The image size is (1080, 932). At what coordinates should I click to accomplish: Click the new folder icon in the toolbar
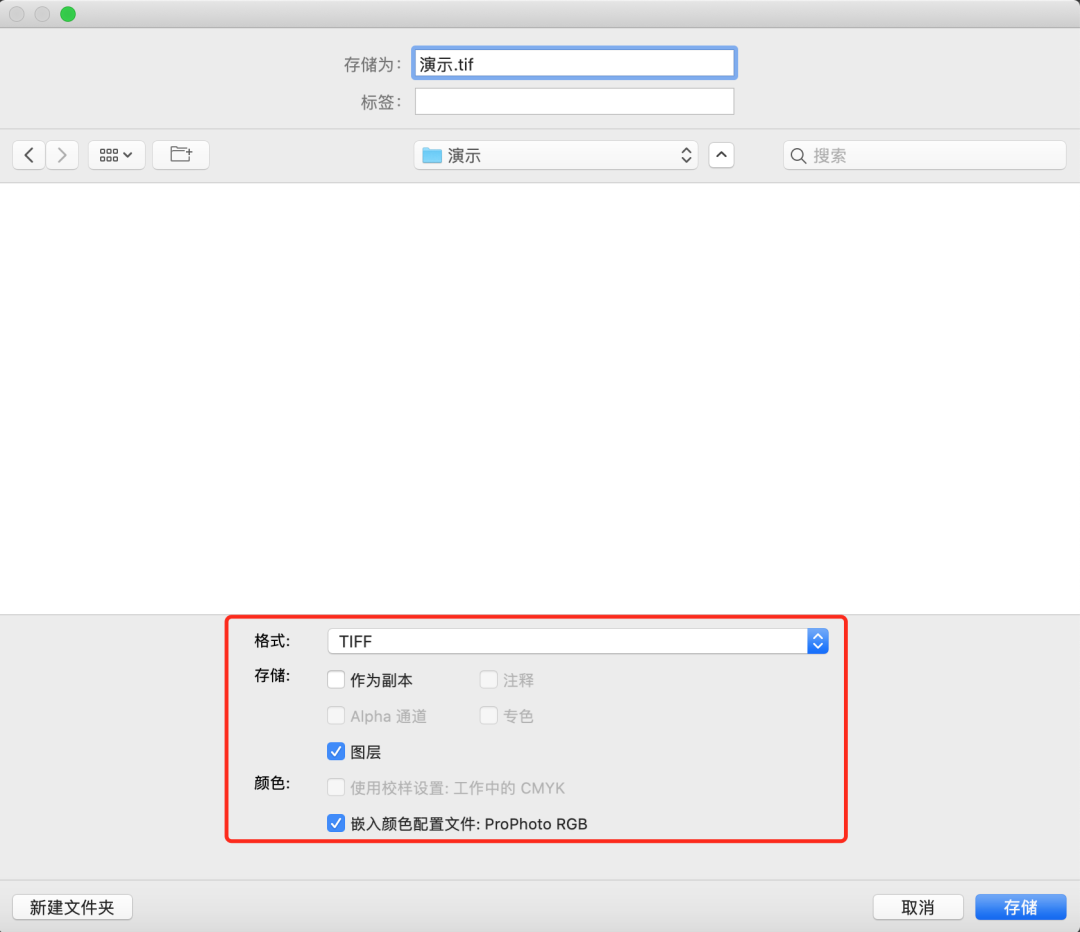click(180, 154)
